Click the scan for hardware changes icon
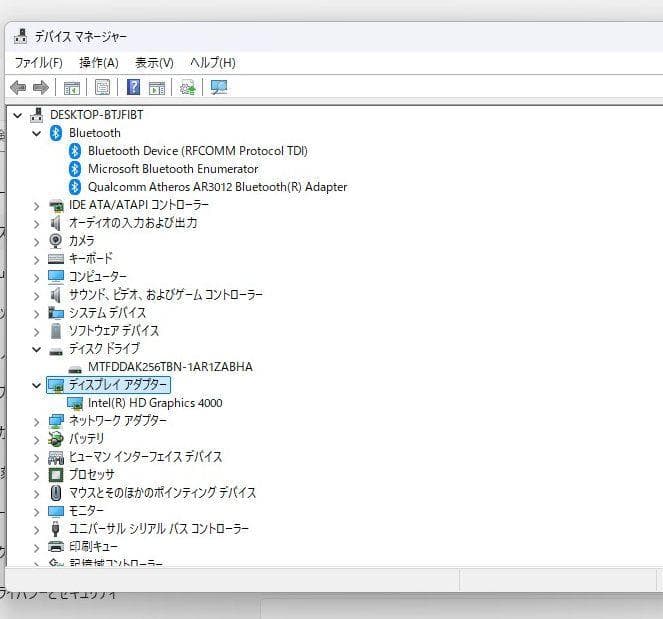 coord(219,87)
